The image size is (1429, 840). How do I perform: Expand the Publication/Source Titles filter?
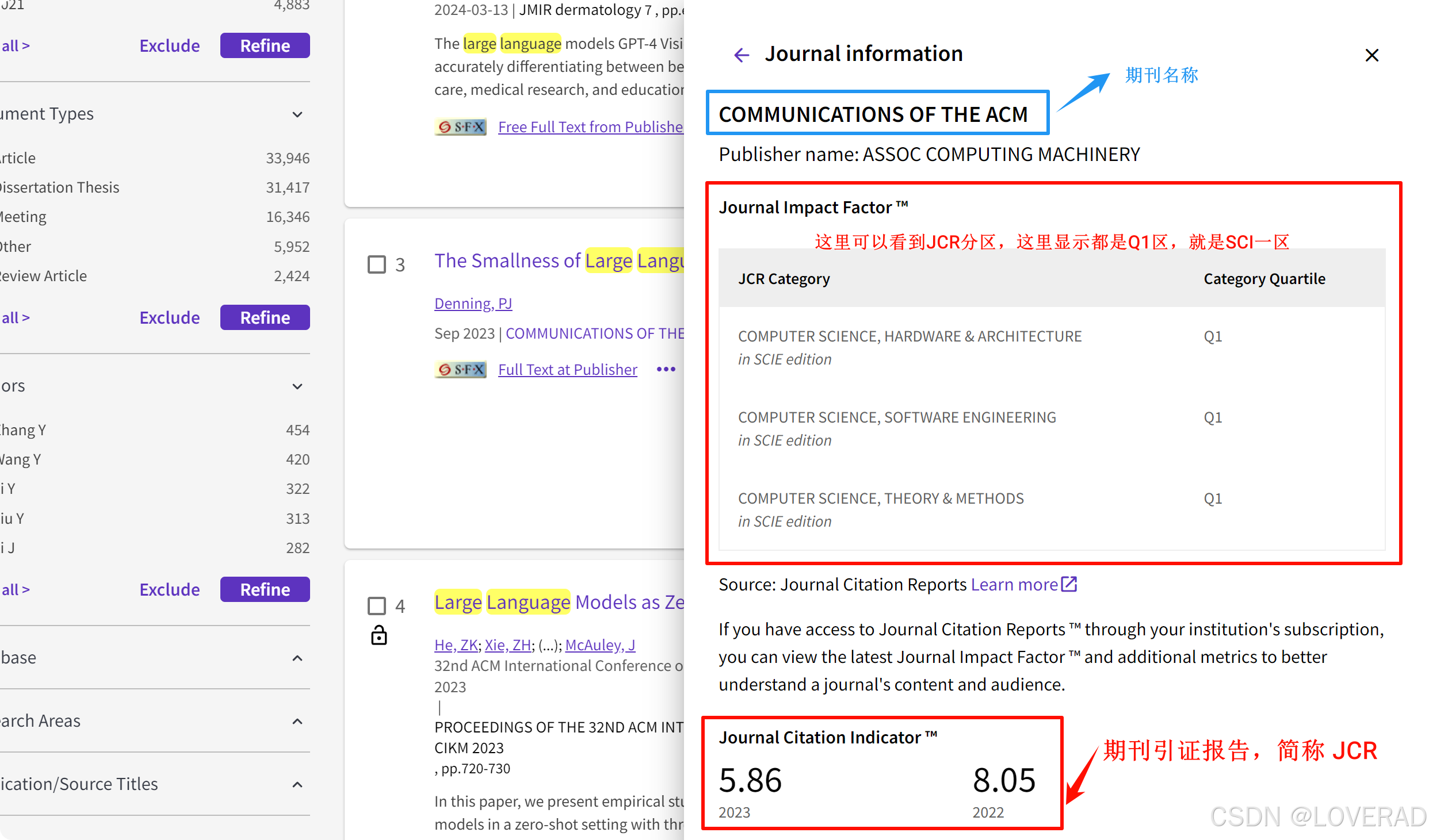(297, 784)
